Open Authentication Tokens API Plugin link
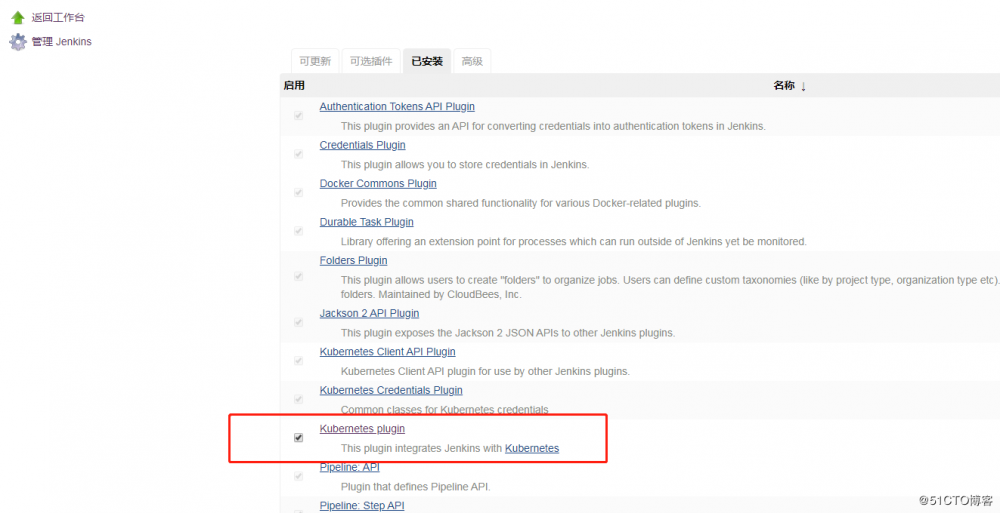This screenshot has height=513, width=1000. point(397,107)
